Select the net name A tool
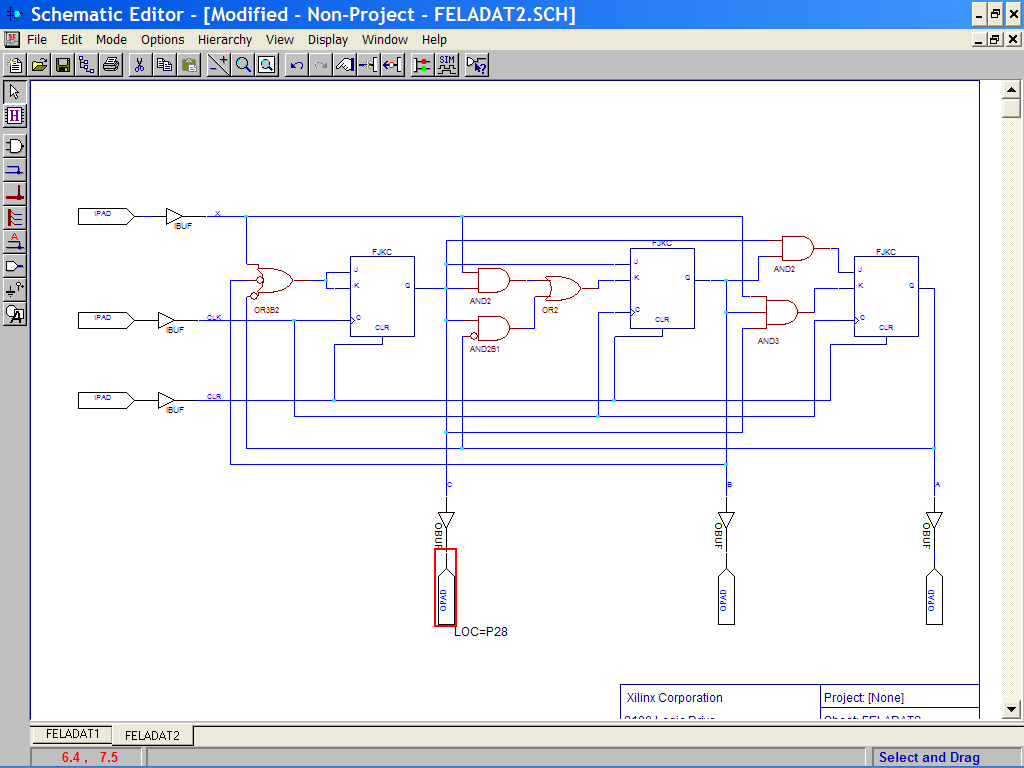Screen dimensions: 1024x768 [x=14, y=242]
